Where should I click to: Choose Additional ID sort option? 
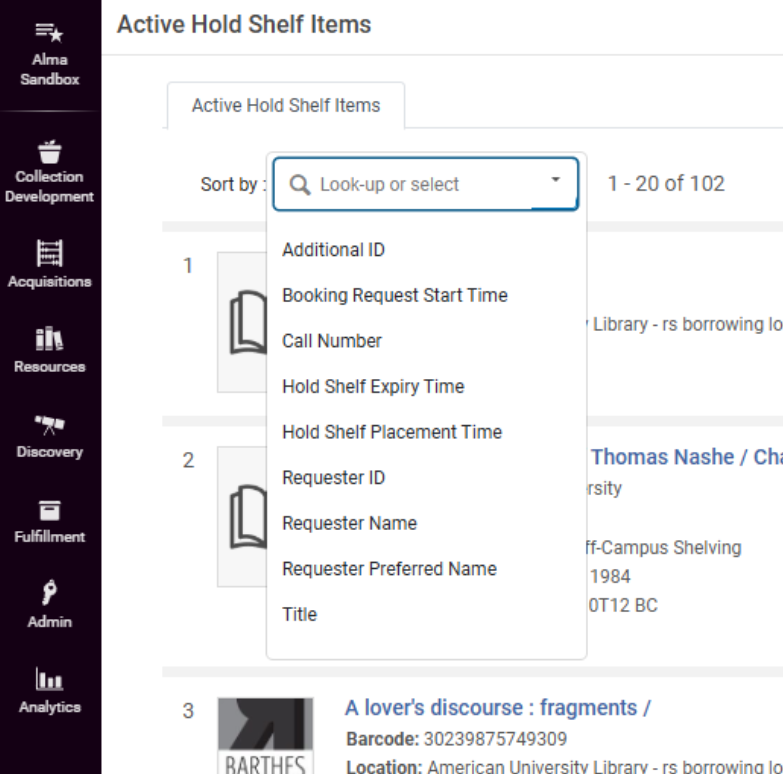click(333, 250)
